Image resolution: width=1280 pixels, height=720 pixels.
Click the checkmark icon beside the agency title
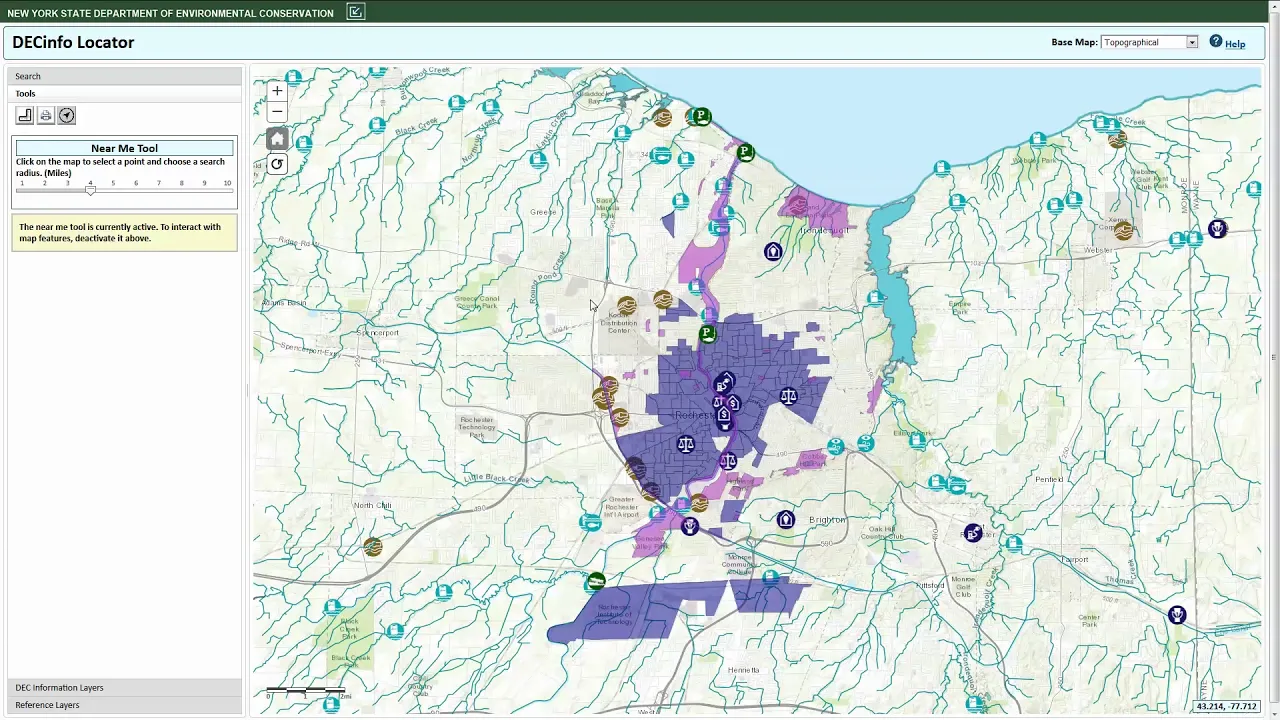(356, 12)
